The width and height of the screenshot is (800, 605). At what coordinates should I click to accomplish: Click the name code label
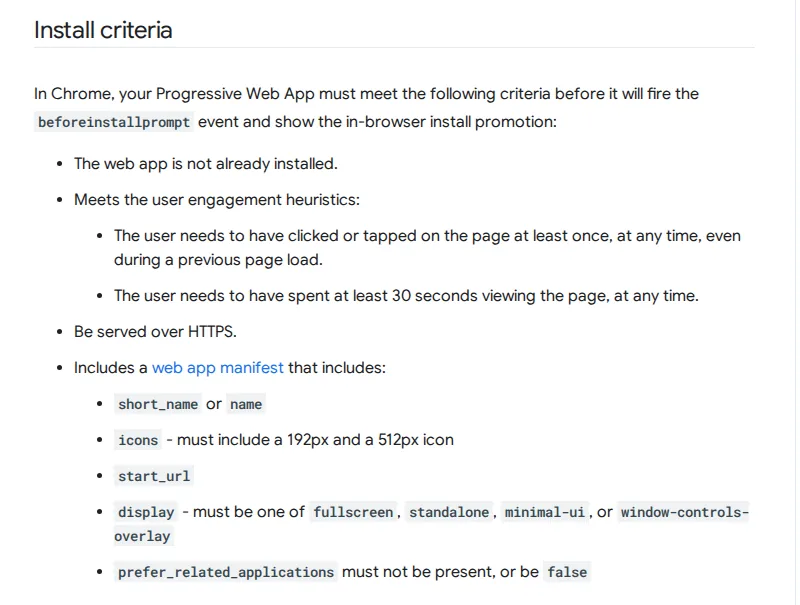(x=246, y=405)
